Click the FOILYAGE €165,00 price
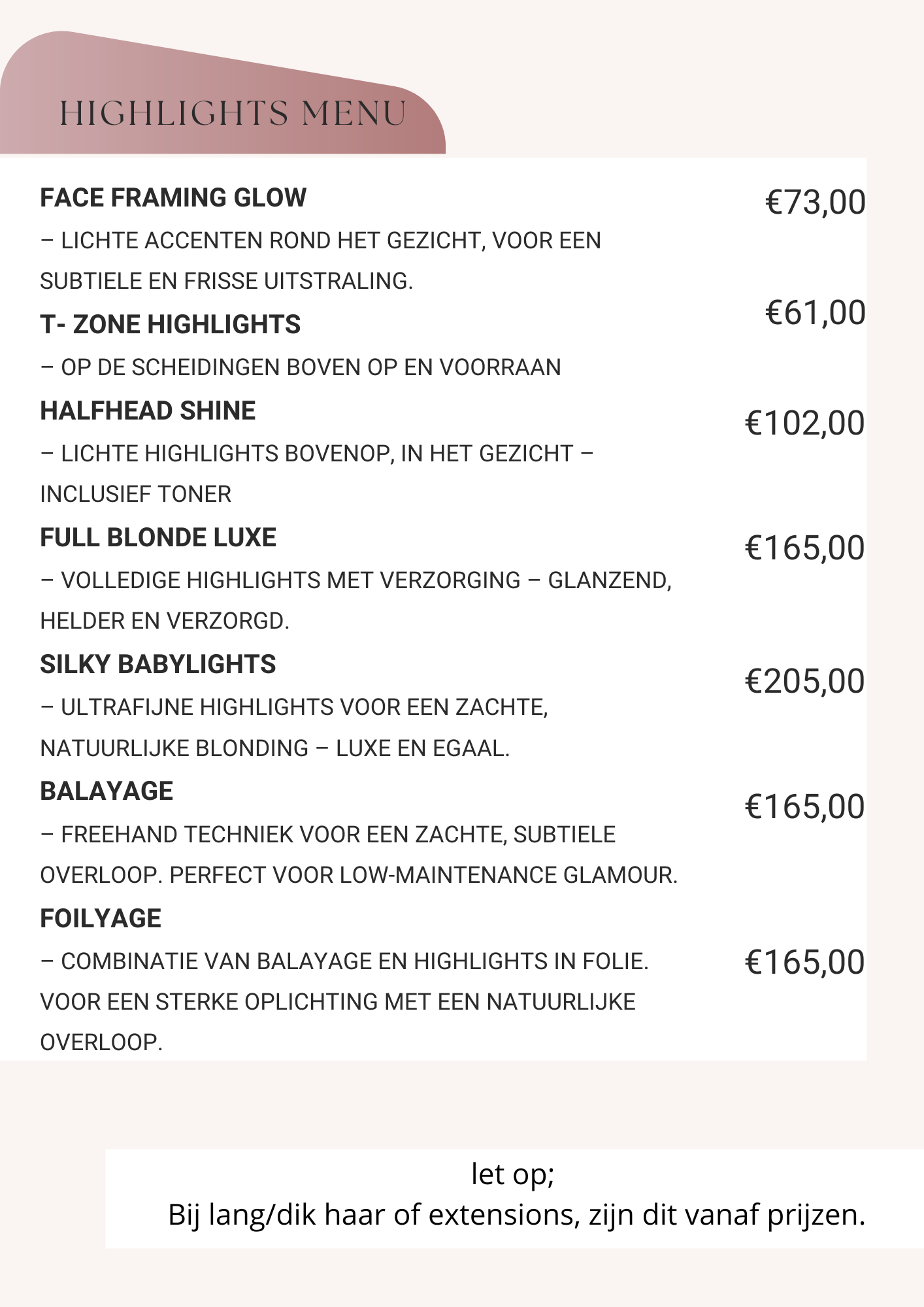This screenshot has height=1307, width=924. coord(804,962)
